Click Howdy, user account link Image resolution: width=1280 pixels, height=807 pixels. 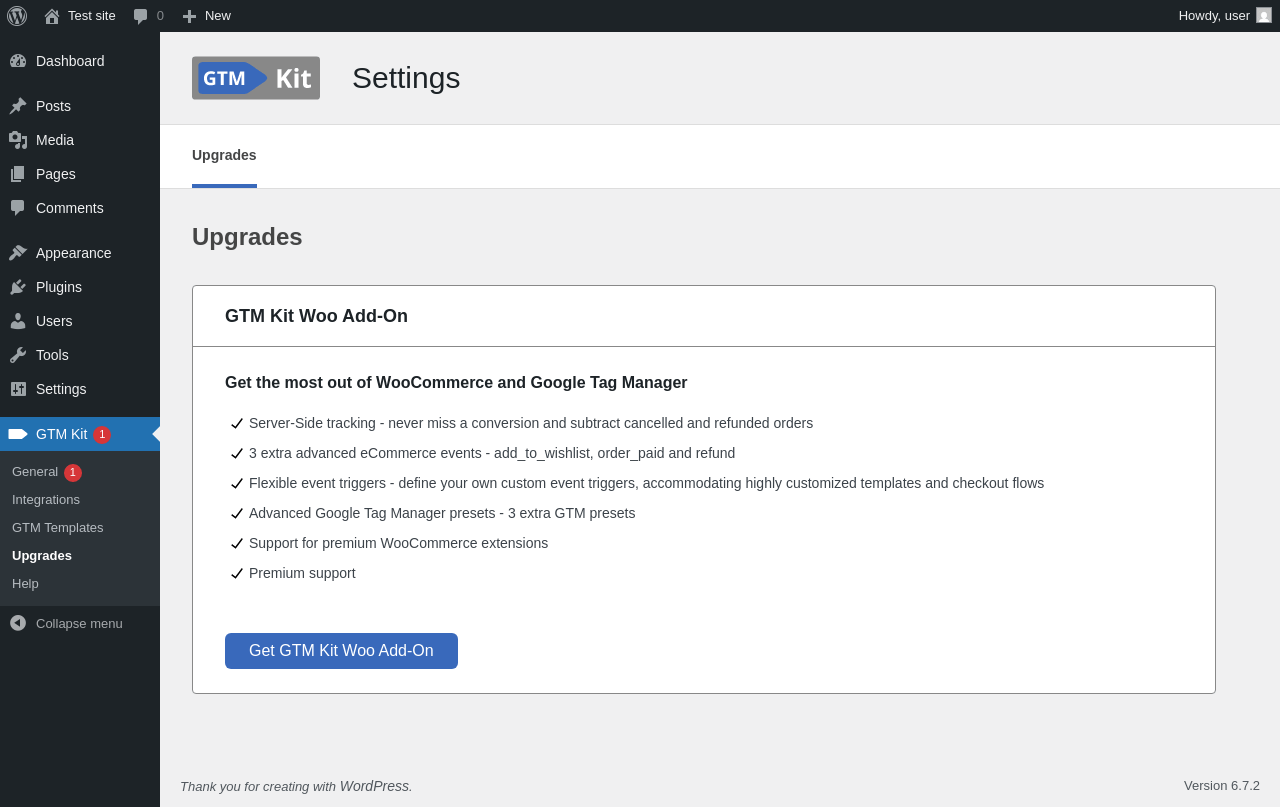coord(1225,16)
